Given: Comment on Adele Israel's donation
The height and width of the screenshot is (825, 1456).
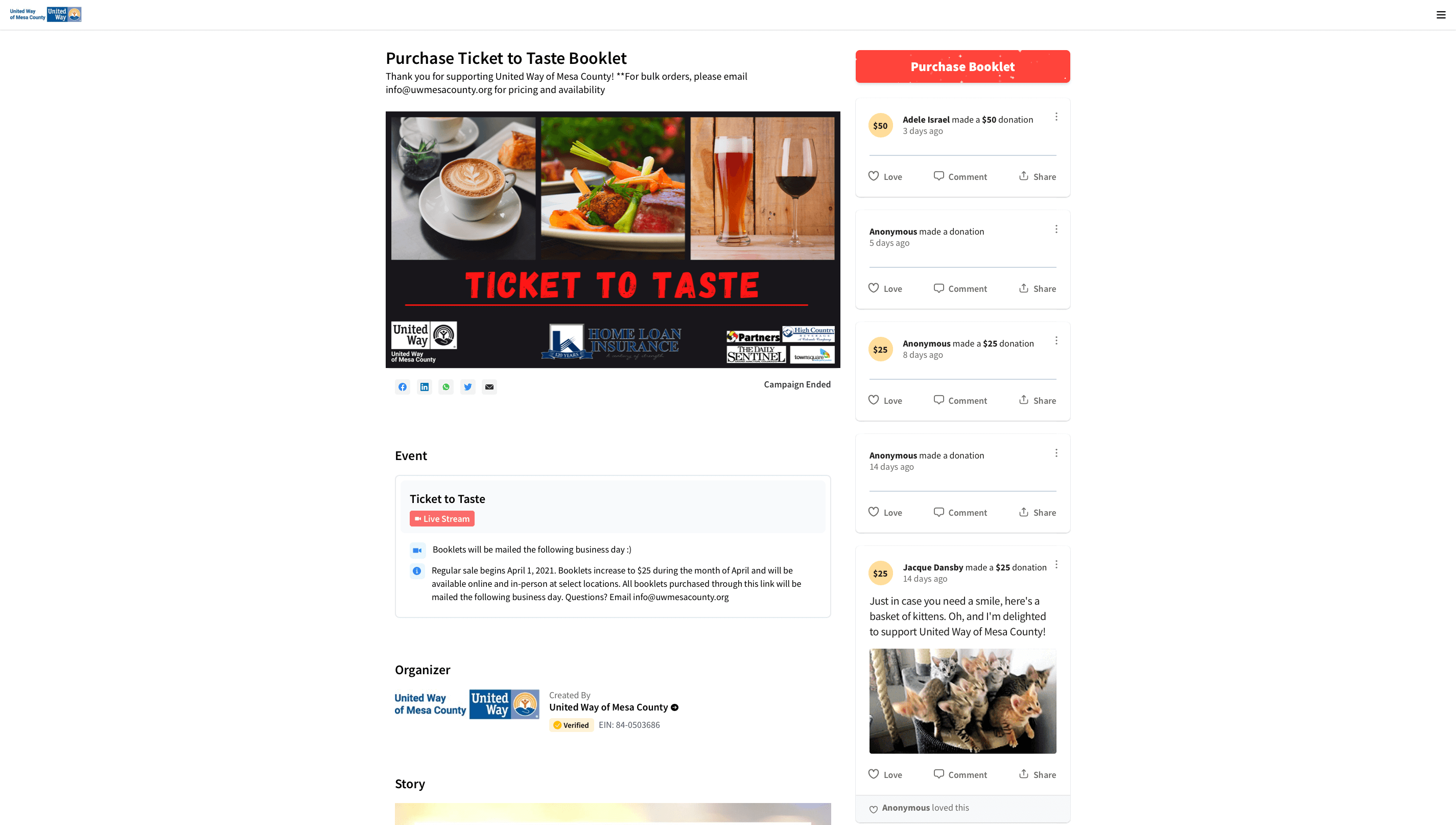Looking at the screenshot, I should pyautogui.click(x=960, y=176).
